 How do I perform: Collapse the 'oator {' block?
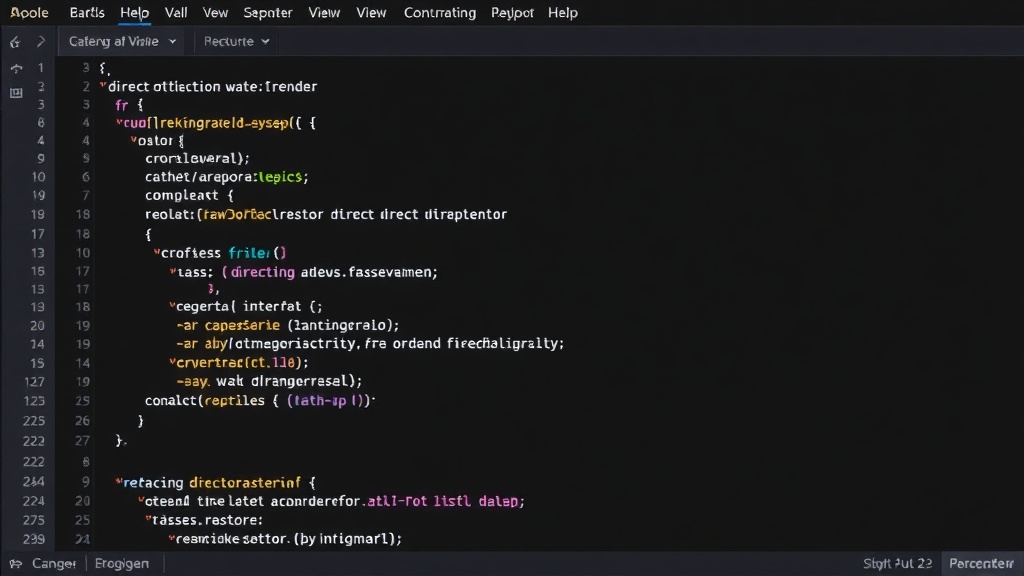(x=133, y=140)
